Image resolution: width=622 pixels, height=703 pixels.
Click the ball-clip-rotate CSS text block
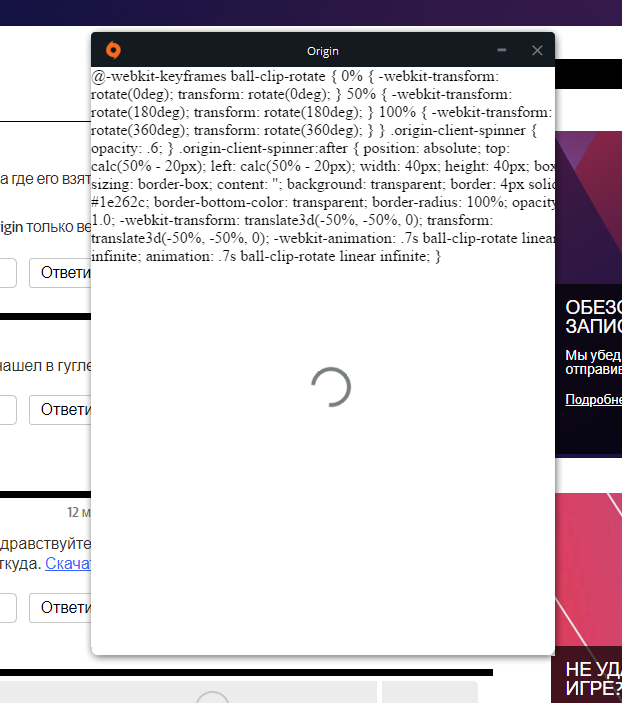click(322, 166)
